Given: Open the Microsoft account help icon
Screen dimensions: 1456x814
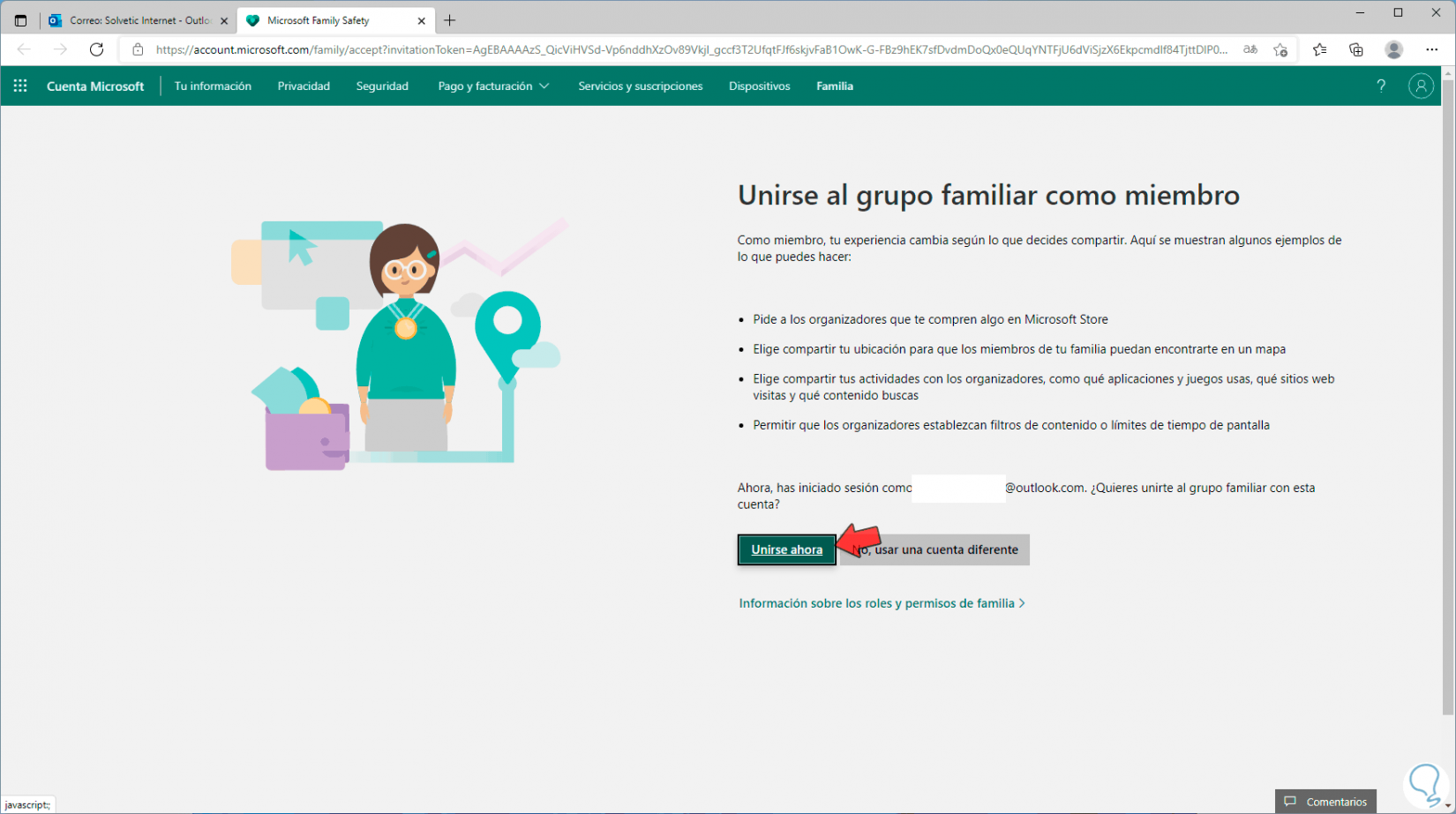Looking at the screenshot, I should (x=1381, y=86).
